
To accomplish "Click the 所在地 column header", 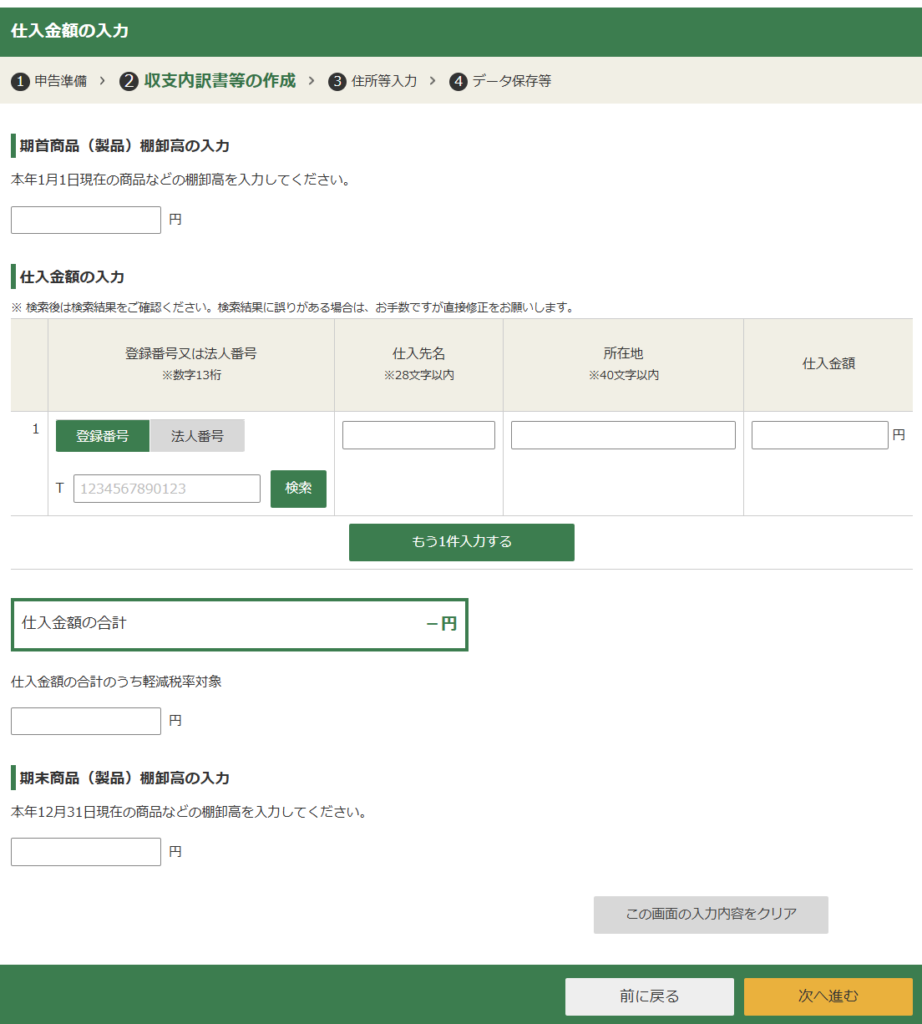I will click(x=623, y=363).
